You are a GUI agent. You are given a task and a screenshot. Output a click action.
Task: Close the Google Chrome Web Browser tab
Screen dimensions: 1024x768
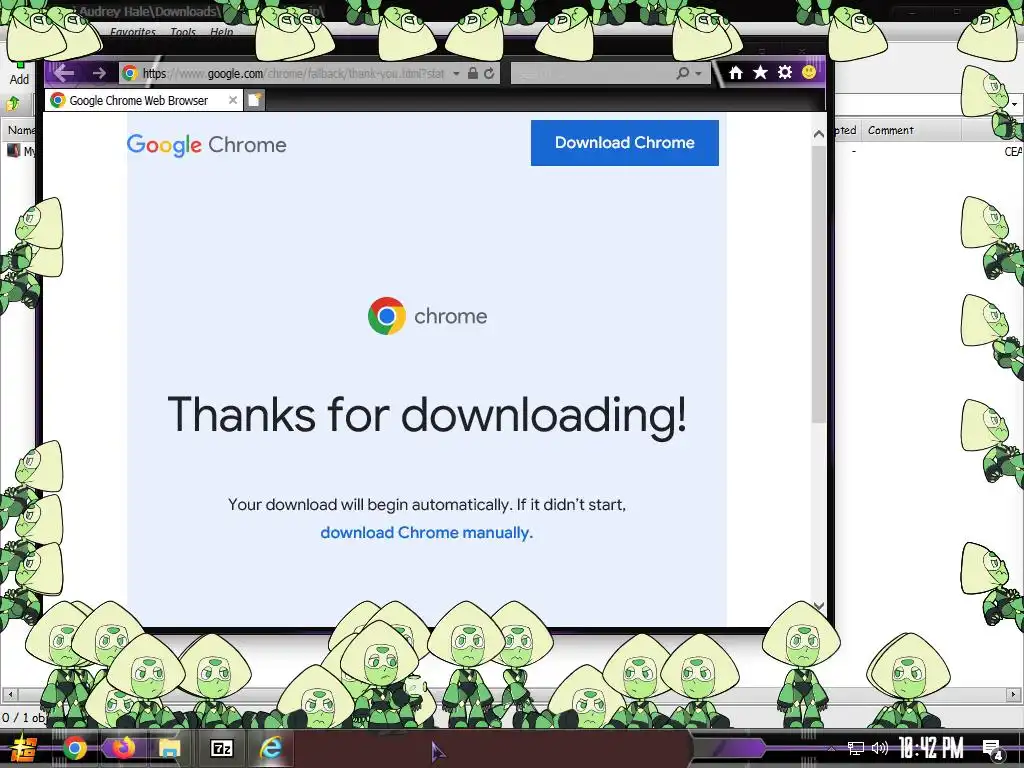pos(232,100)
